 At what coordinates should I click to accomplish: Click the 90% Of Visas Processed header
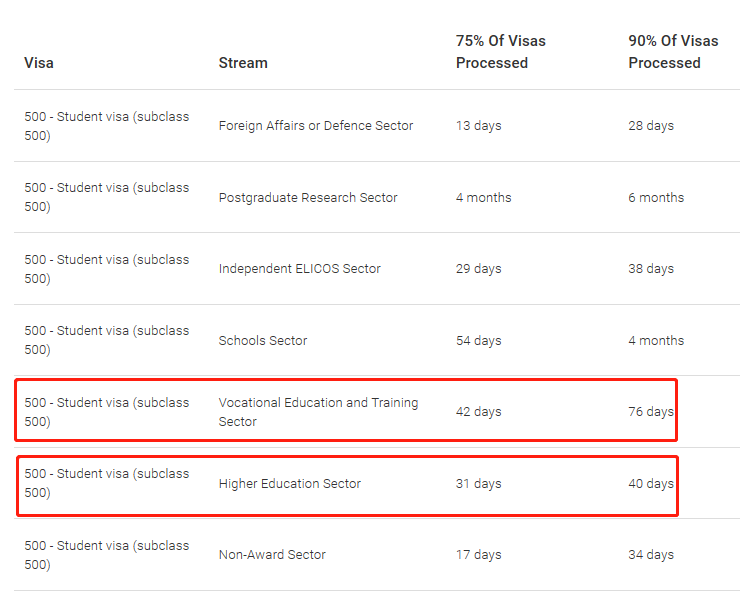point(673,52)
